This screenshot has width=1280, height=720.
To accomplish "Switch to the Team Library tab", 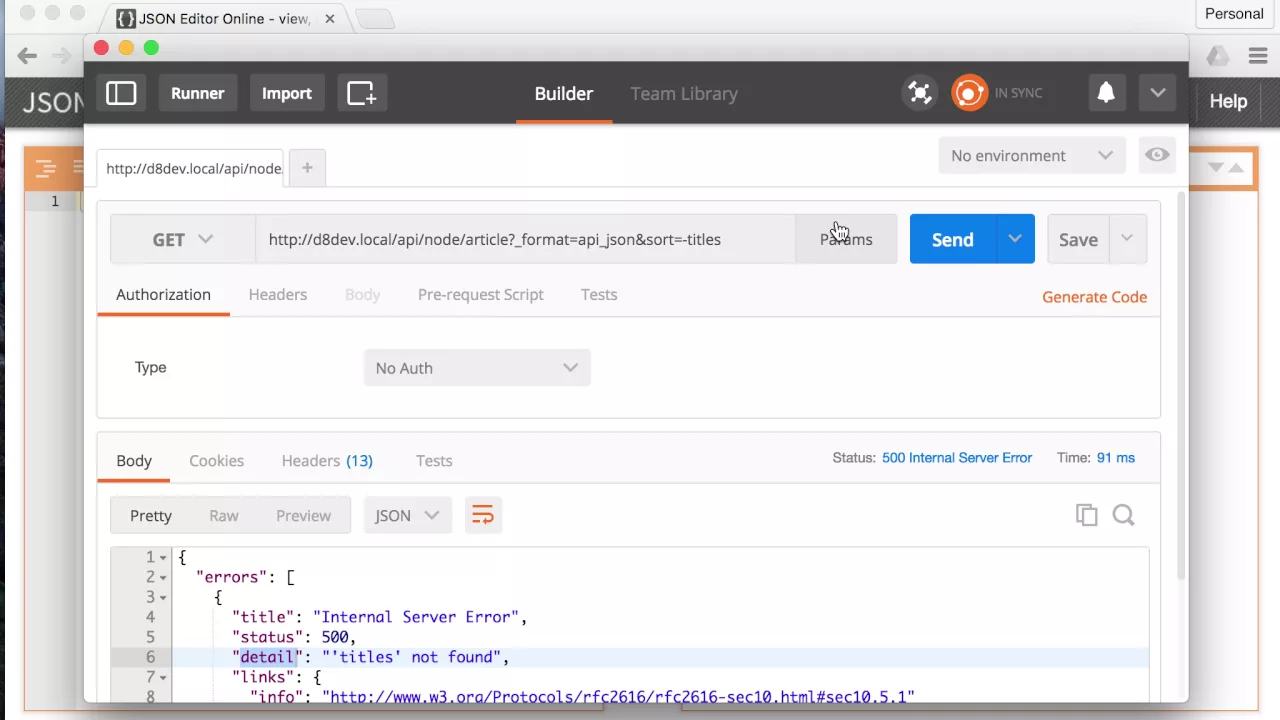I will point(684,93).
